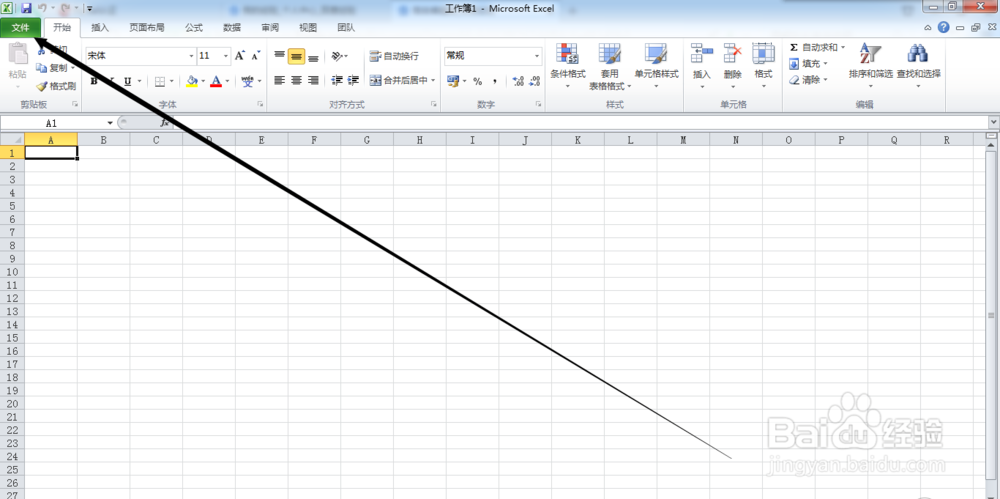Open the 页面布局 tab
The image size is (1000, 499).
pos(147,27)
